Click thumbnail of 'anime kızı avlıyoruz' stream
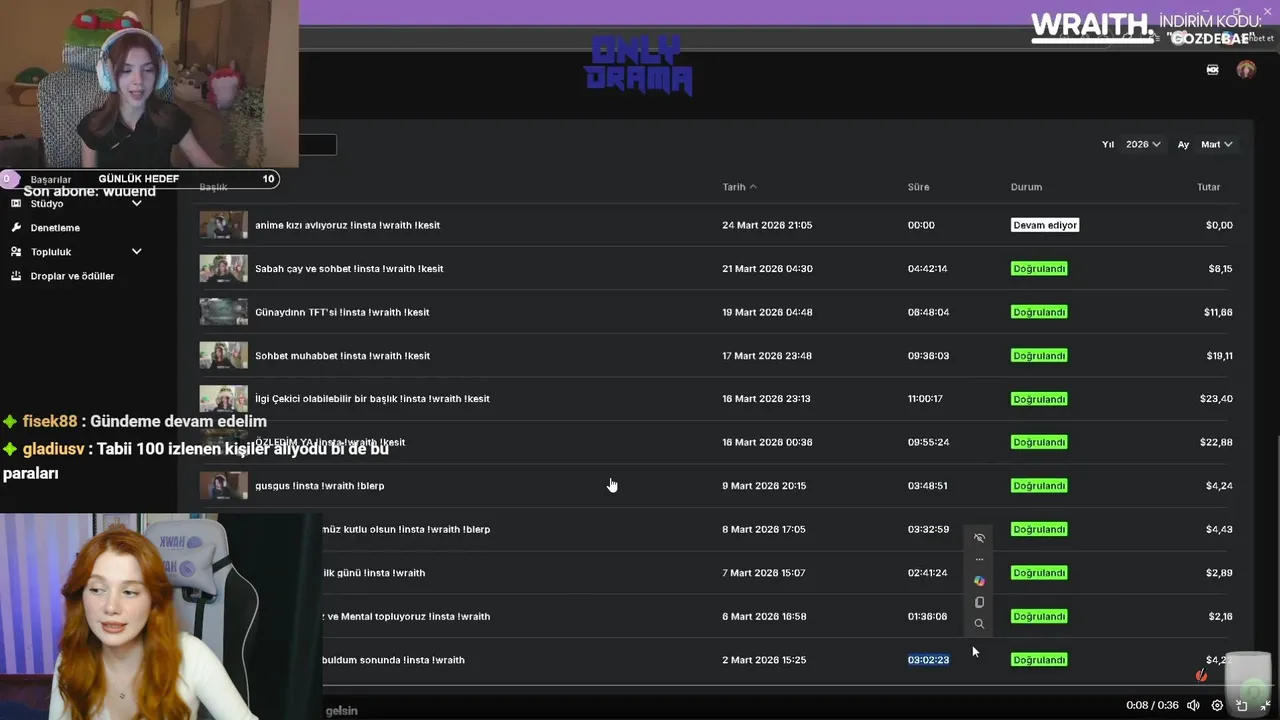This screenshot has width=1280, height=720. tap(223, 225)
